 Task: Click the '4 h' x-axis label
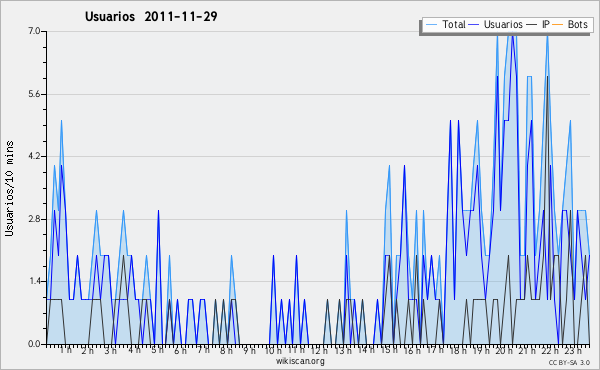click(134, 350)
